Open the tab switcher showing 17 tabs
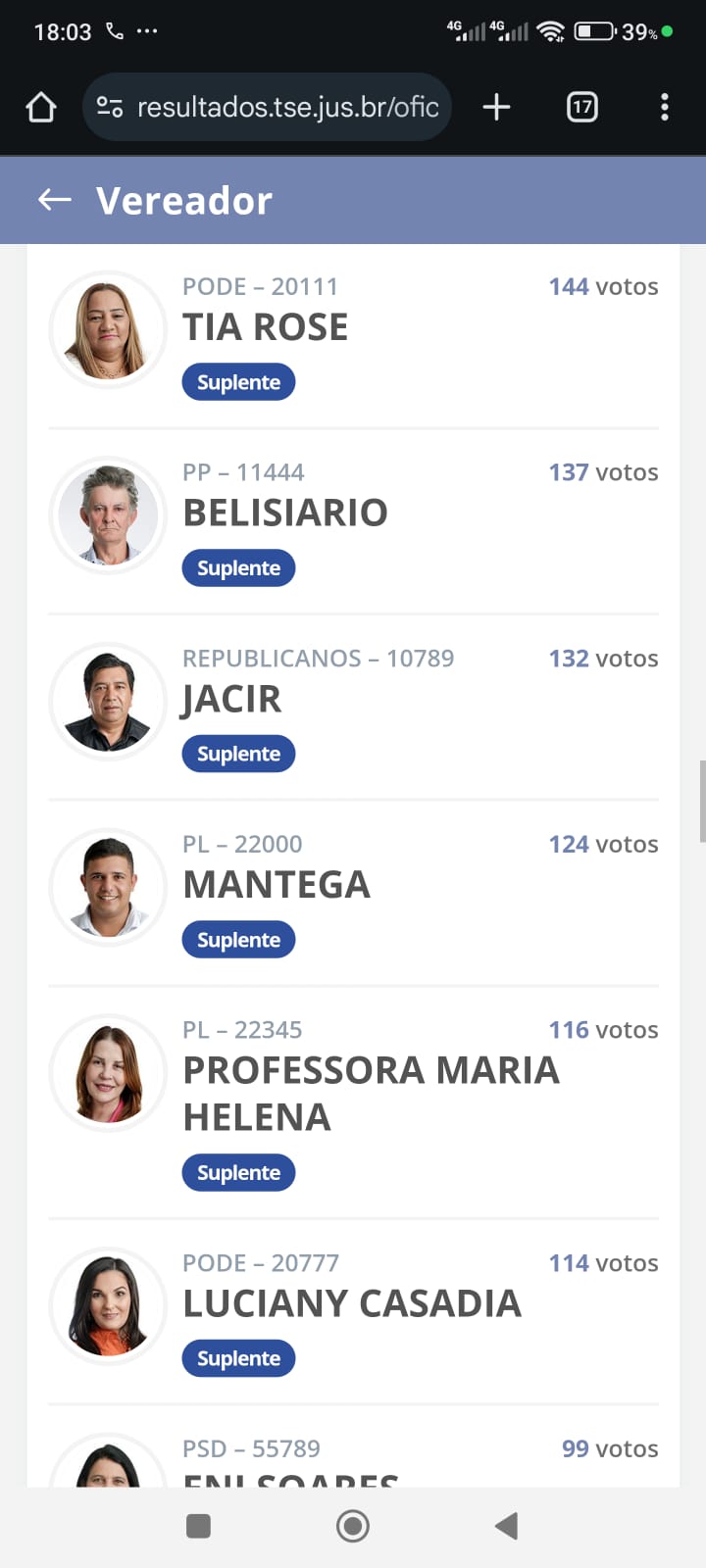The image size is (706, 1568). [581, 107]
